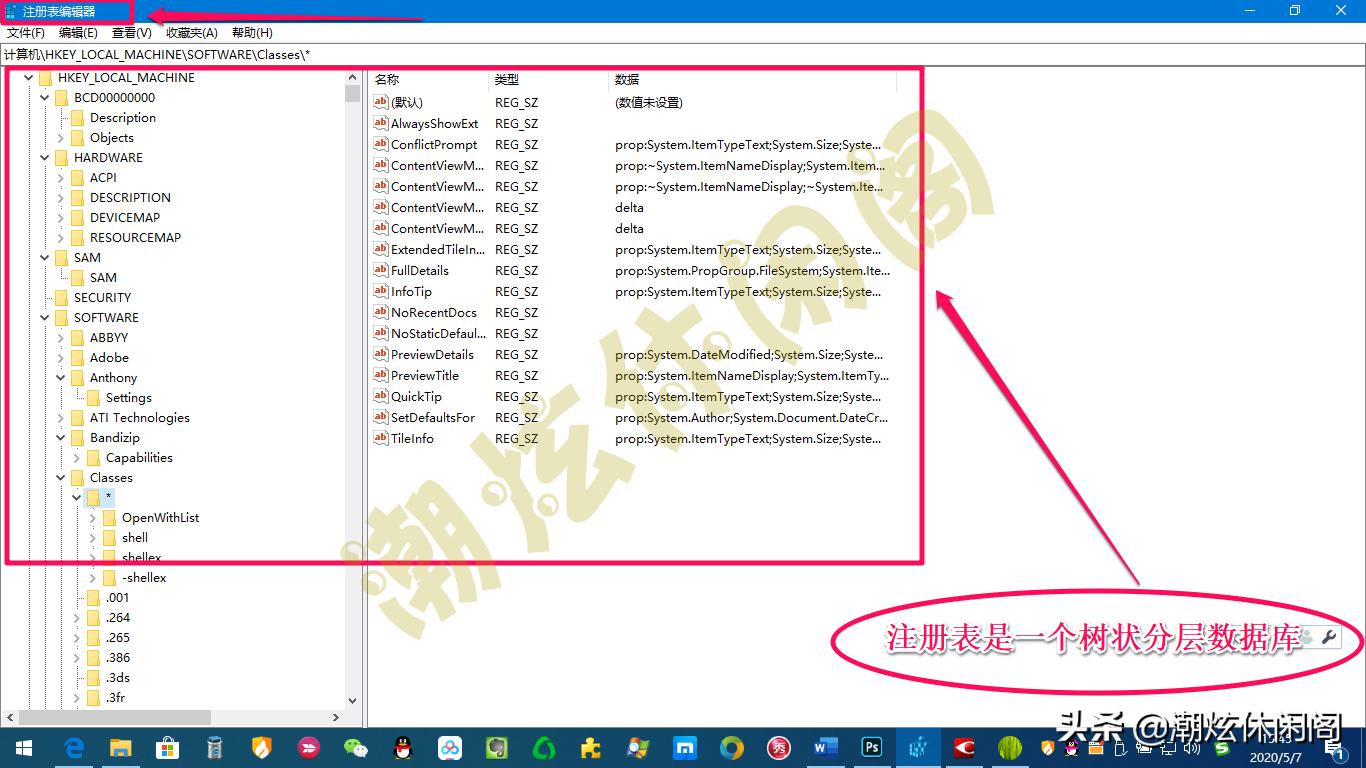Open the Microsoft Store from the taskbar
Image resolution: width=1366 pixels, height=768 pixels.
[168, 747]
